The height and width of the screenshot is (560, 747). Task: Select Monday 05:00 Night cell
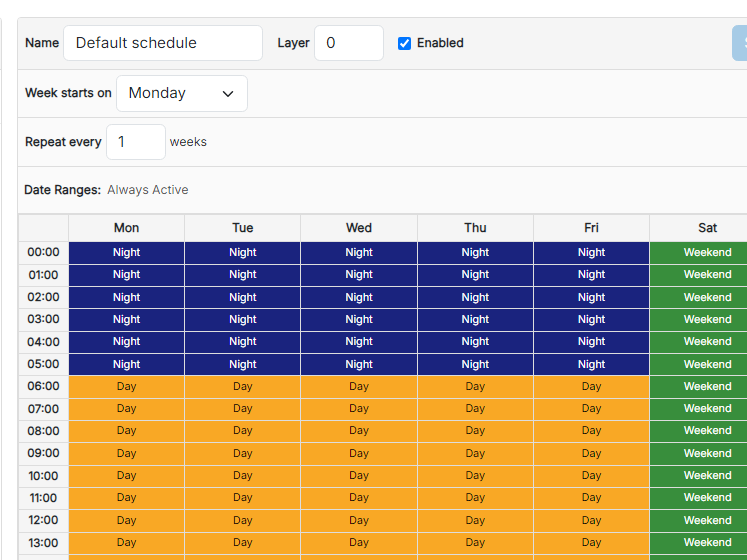pos(126,364)
